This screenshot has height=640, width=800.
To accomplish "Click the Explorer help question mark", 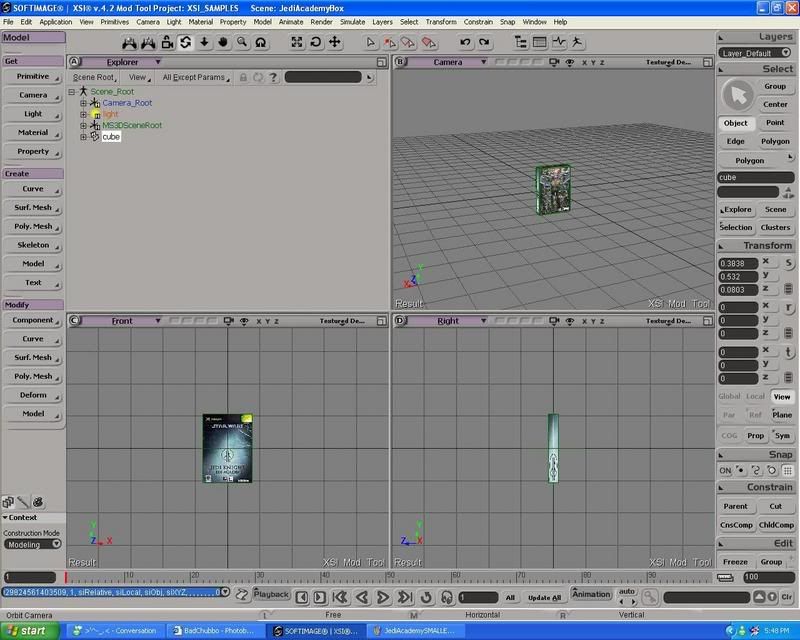I will click(x=273, y=77).
